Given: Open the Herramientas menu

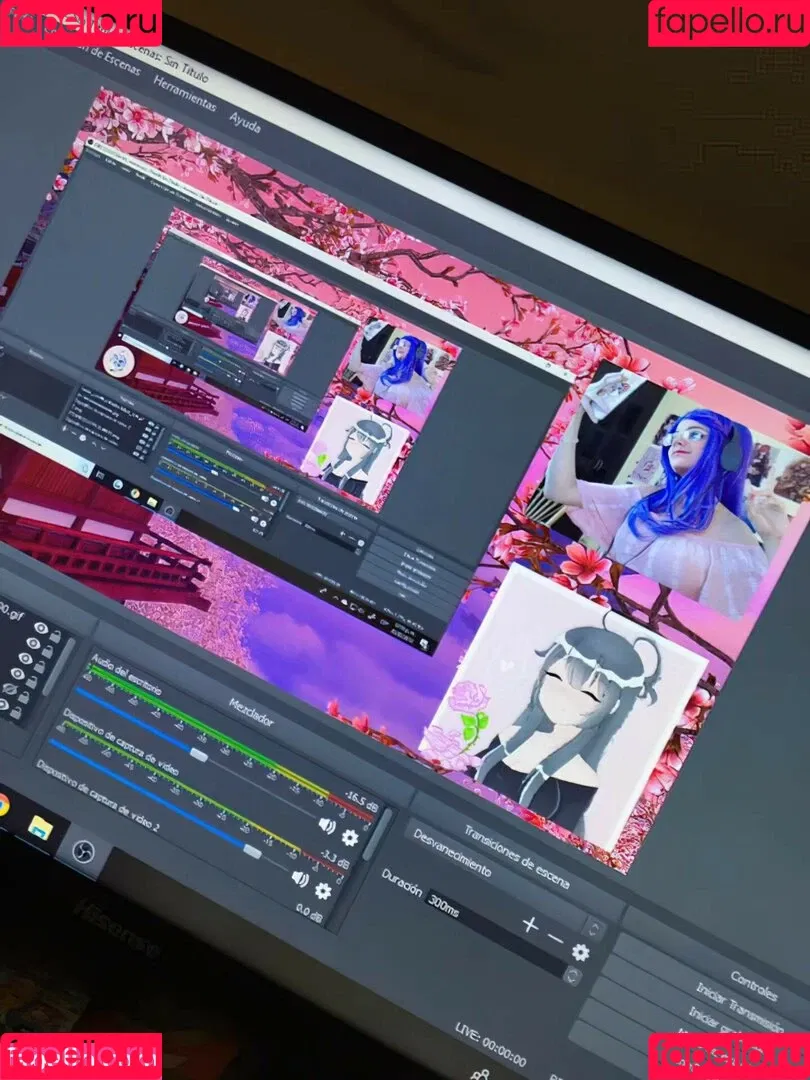Looking at the screenshot, I should coord(185,92).
